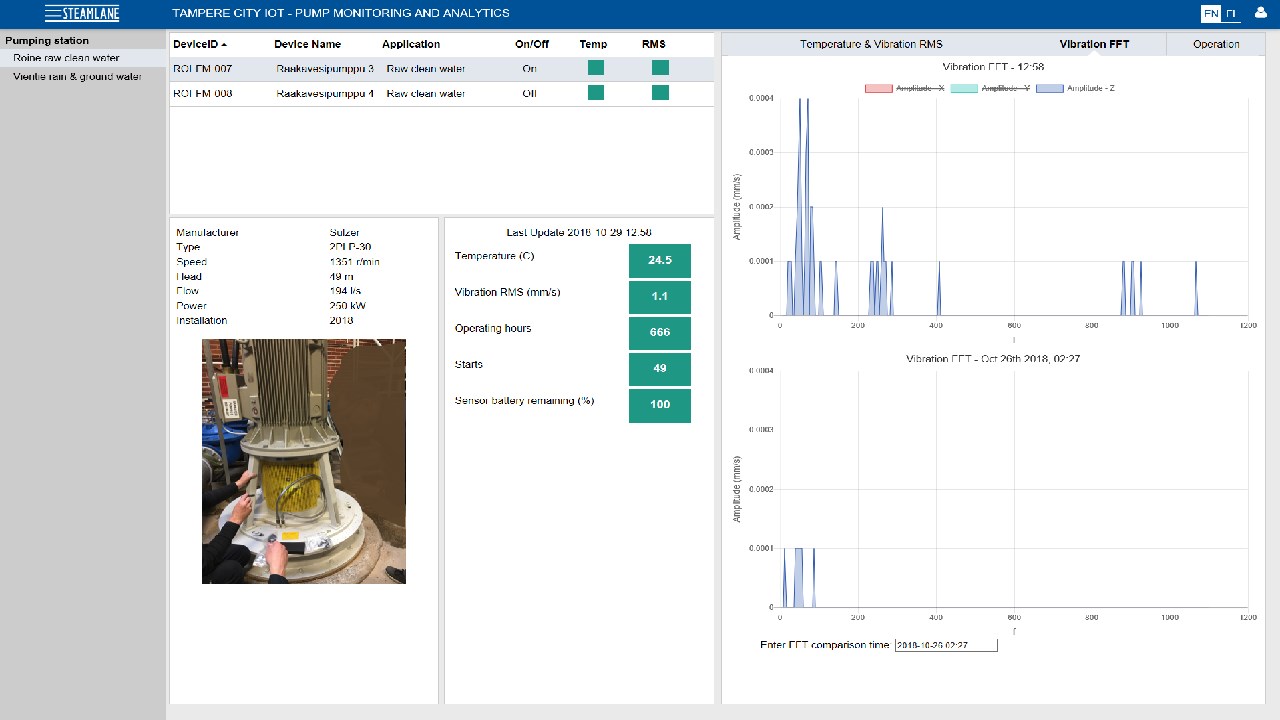Image resolution: width=1280 pixels, height=720 pixels.
Task: Toggle Amplitude - Z legend series
Action: click(x=1075, y=88)
